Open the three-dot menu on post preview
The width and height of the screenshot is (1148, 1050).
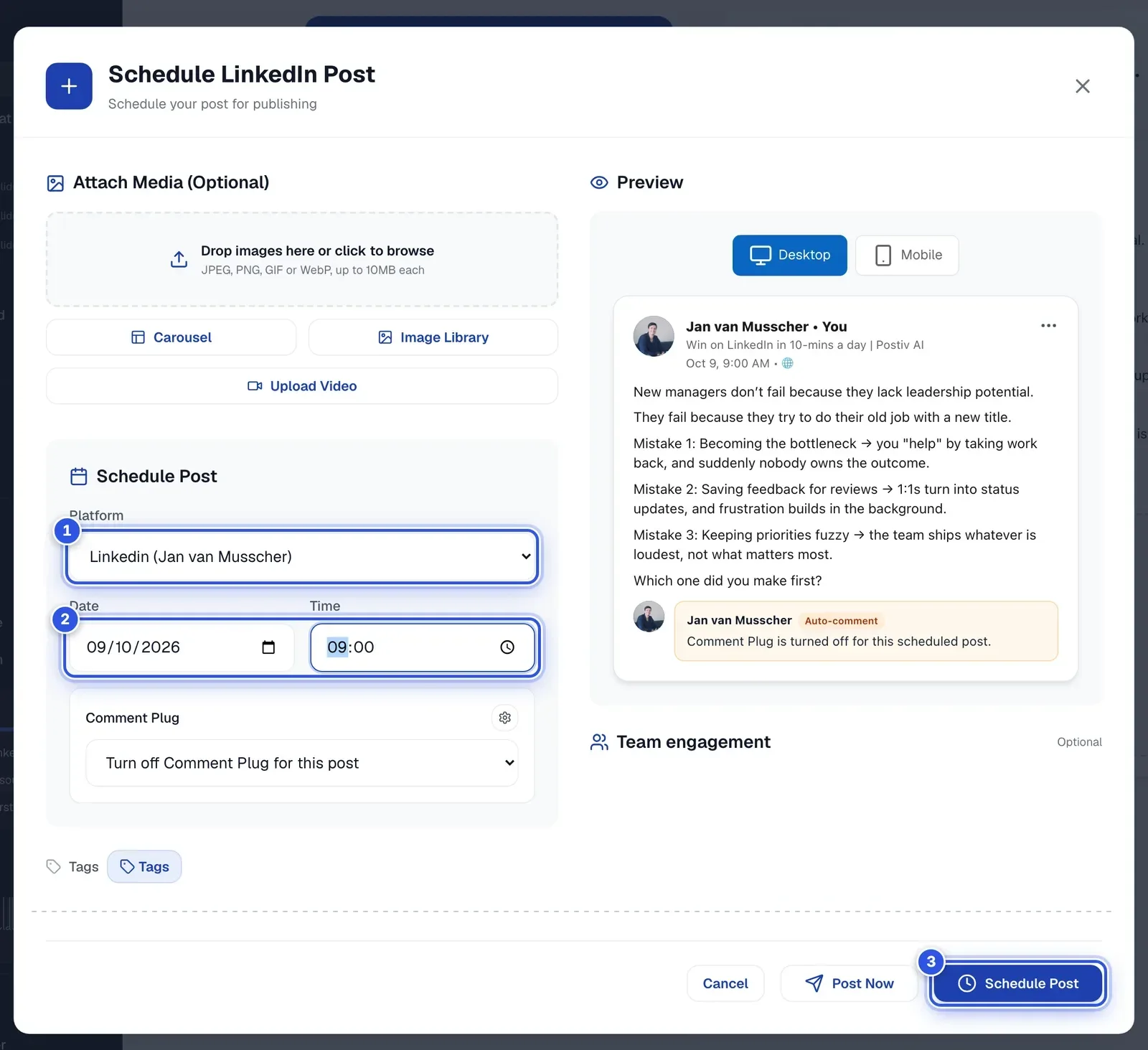point(1049,326)
